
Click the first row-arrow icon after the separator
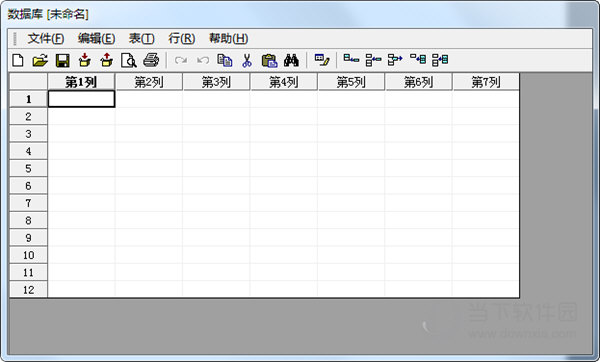pos(351,59)
